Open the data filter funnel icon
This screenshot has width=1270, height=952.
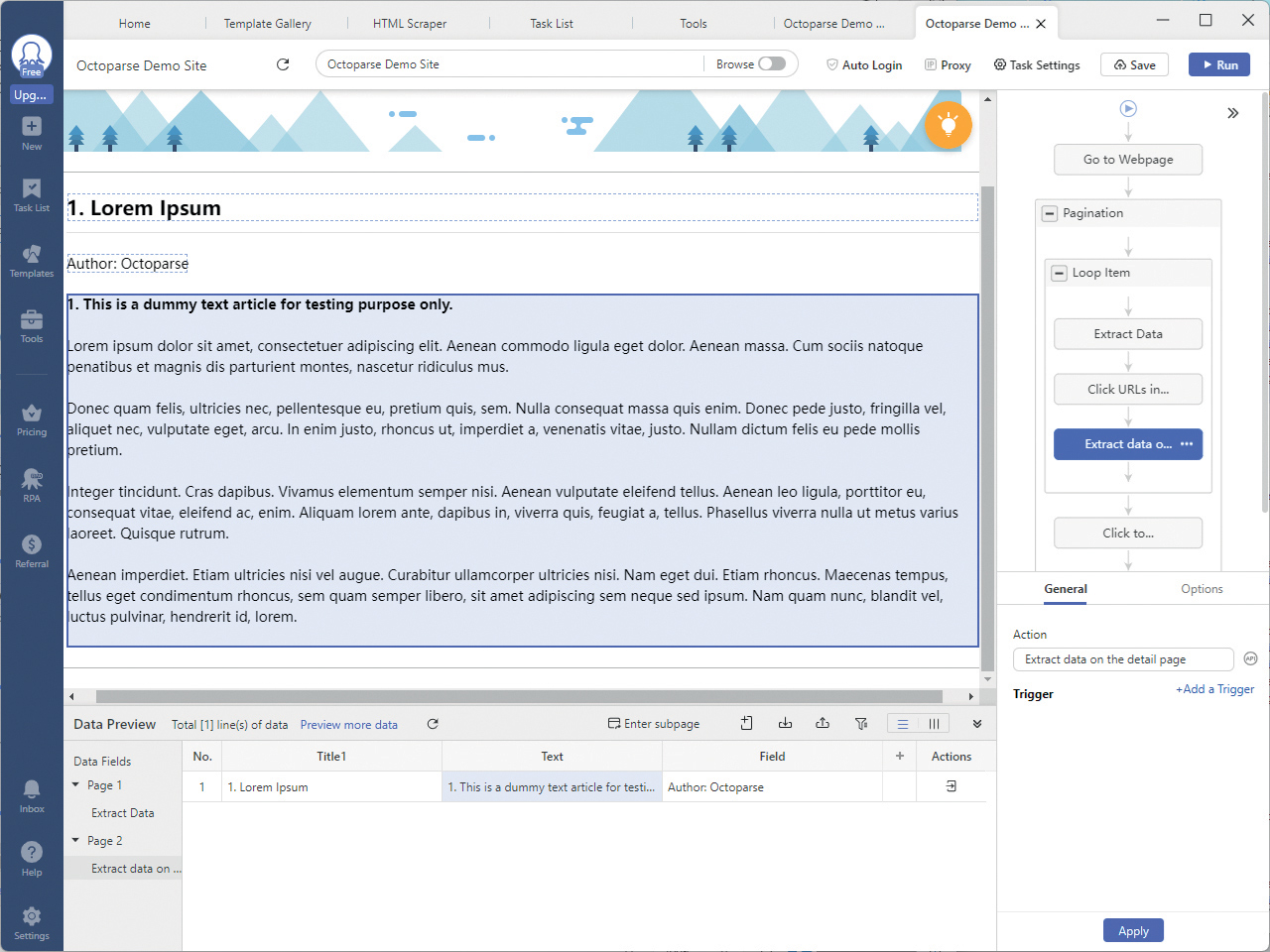coord(861,724)
